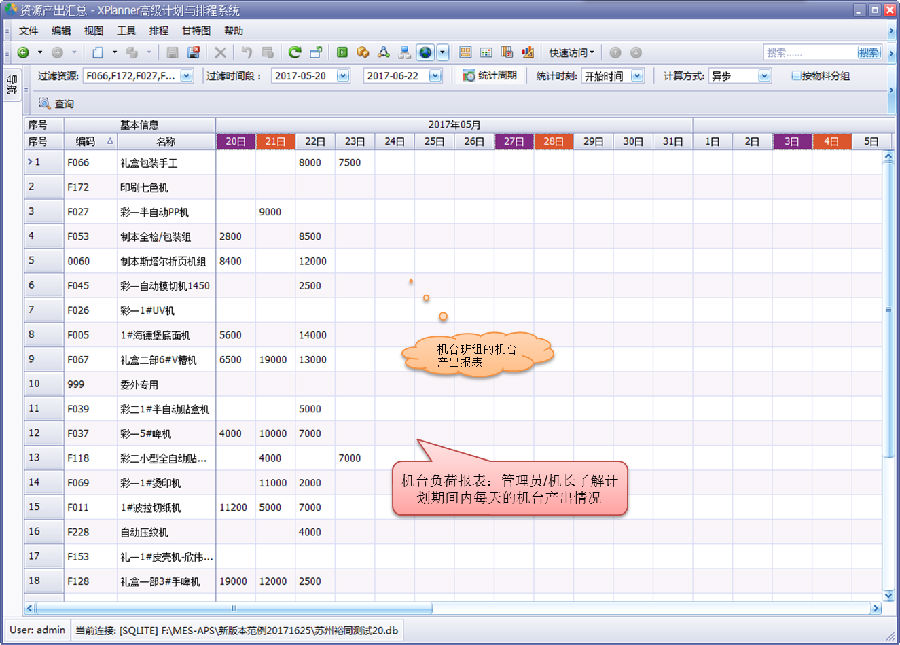
Task: Click the new document icon
Action: (98, 52)
